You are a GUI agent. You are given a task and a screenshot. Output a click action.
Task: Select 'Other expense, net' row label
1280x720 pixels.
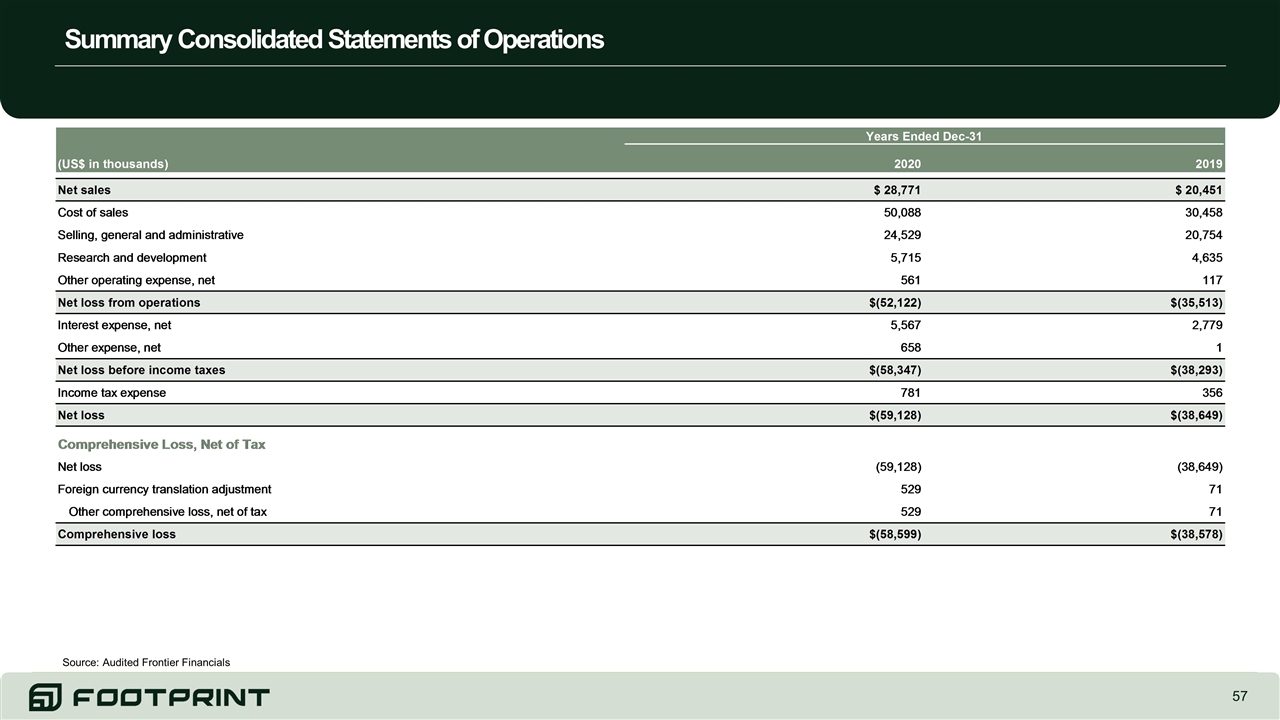pos(109,348)
